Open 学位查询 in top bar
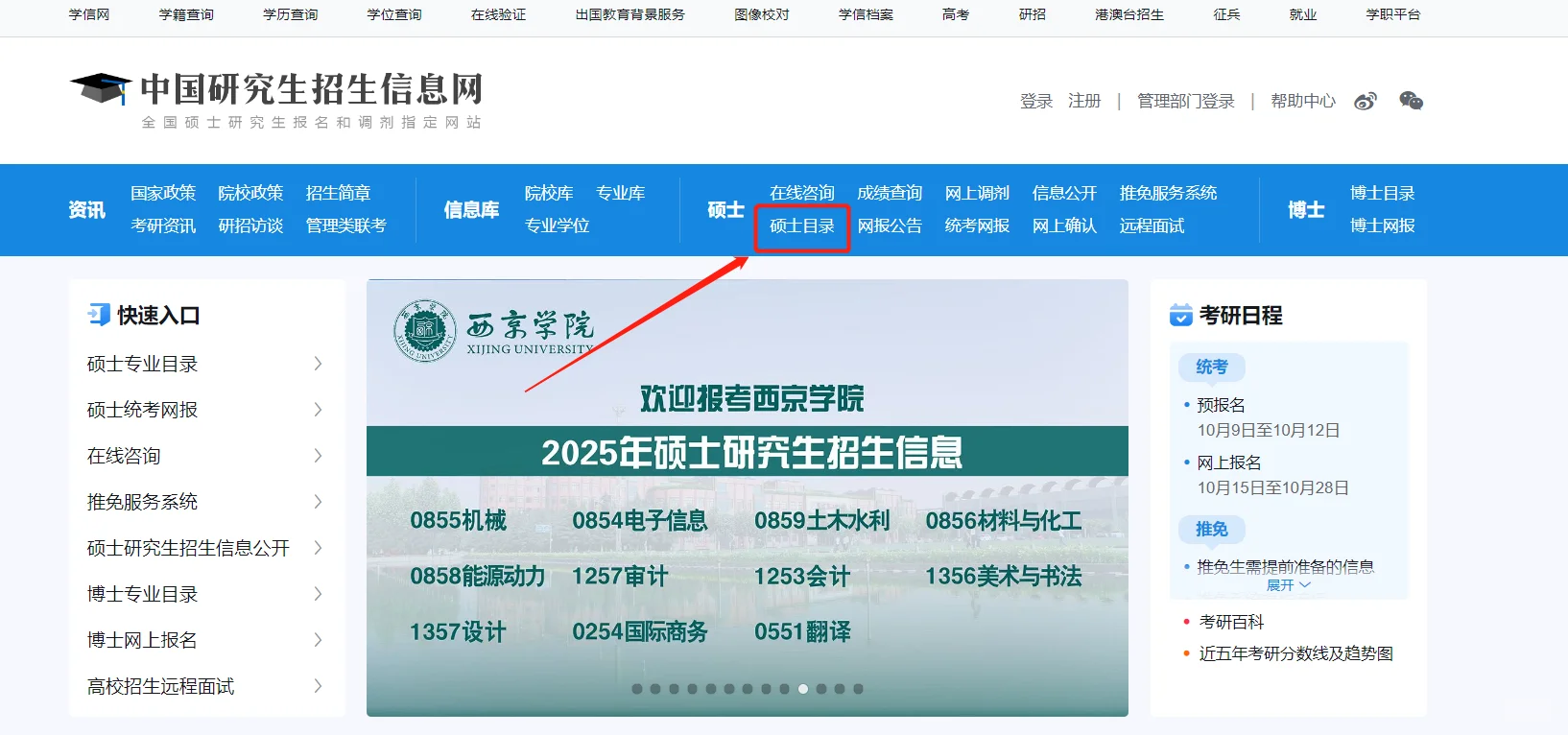The image size is (1568, 735). tap(394, 14)
